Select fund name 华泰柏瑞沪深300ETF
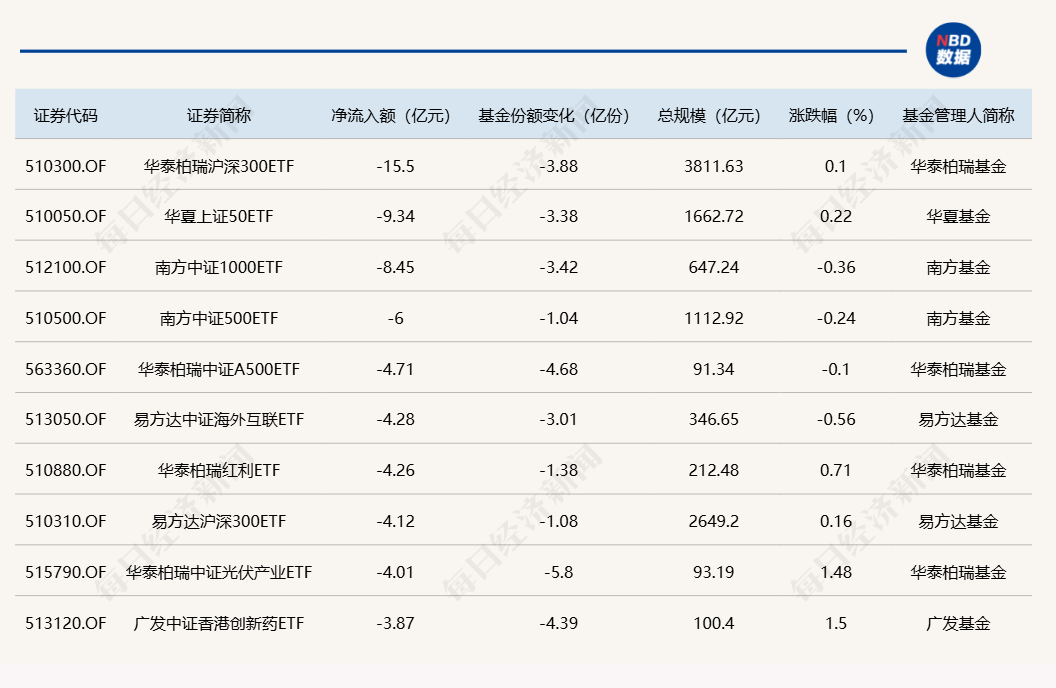Image resolution: width=1056 pixels, height=688 pixels. click(219, 166)
